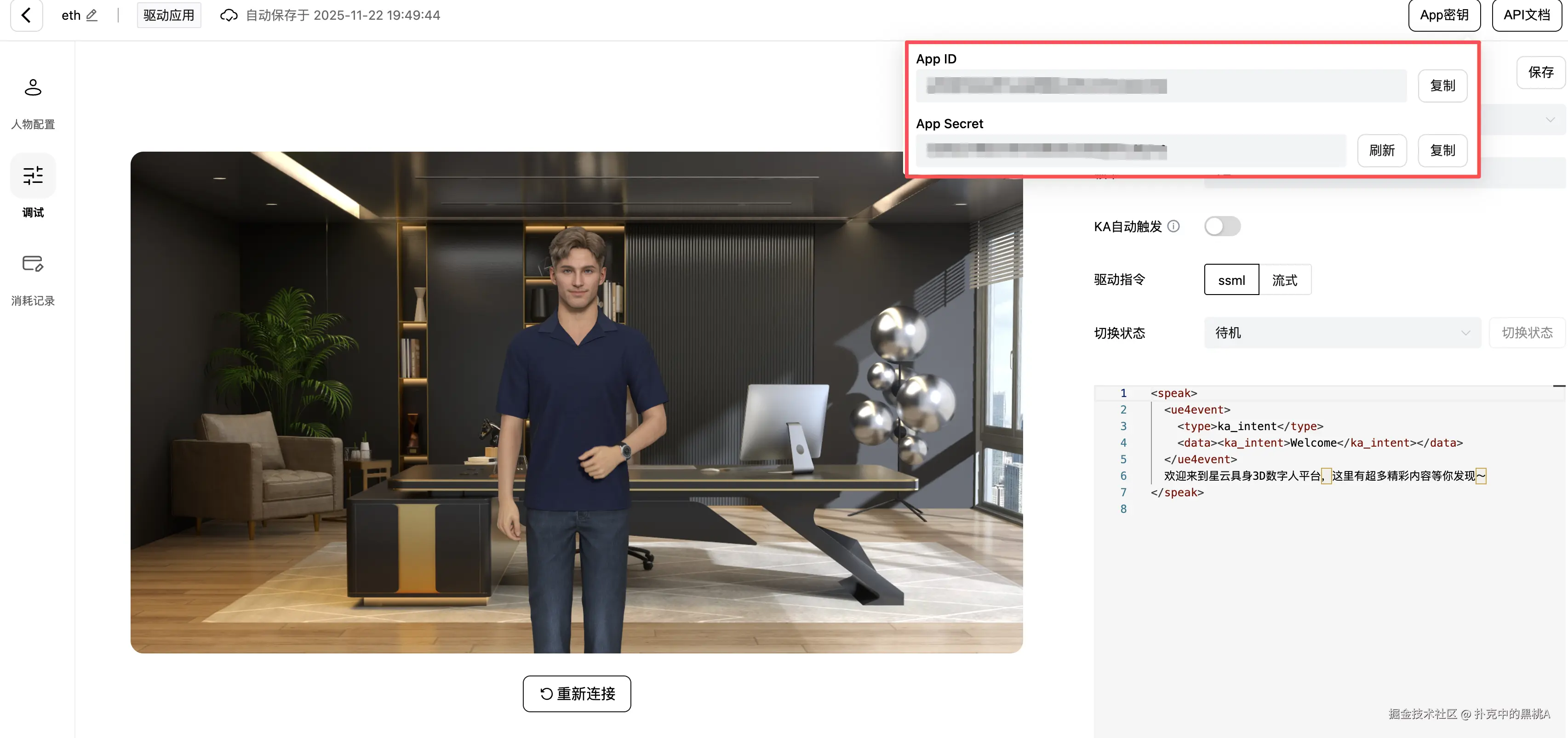Click the back arrow icon

(x=26, y=15)
